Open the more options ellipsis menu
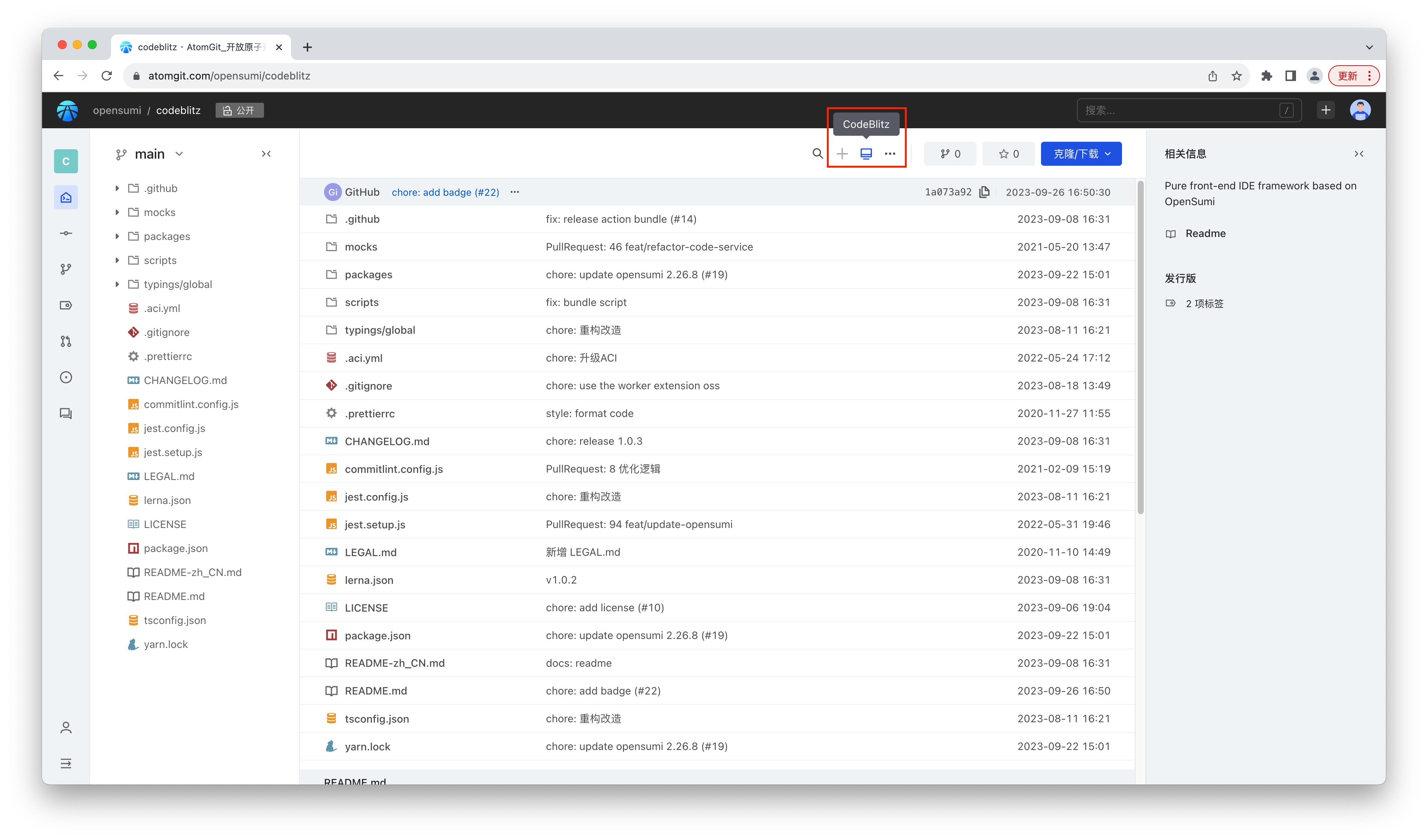This screenshot has width=1428, height=840. pyautogui.click(x=889, y=154)
